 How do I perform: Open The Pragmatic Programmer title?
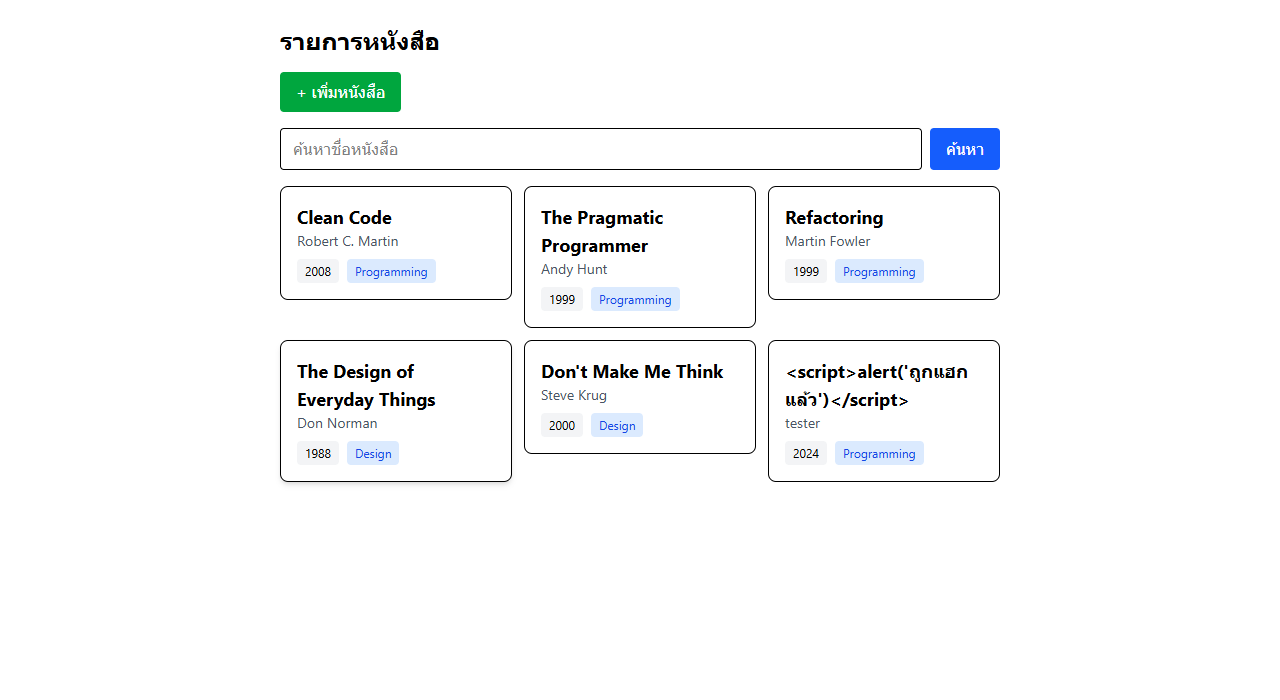coord(602,232)
